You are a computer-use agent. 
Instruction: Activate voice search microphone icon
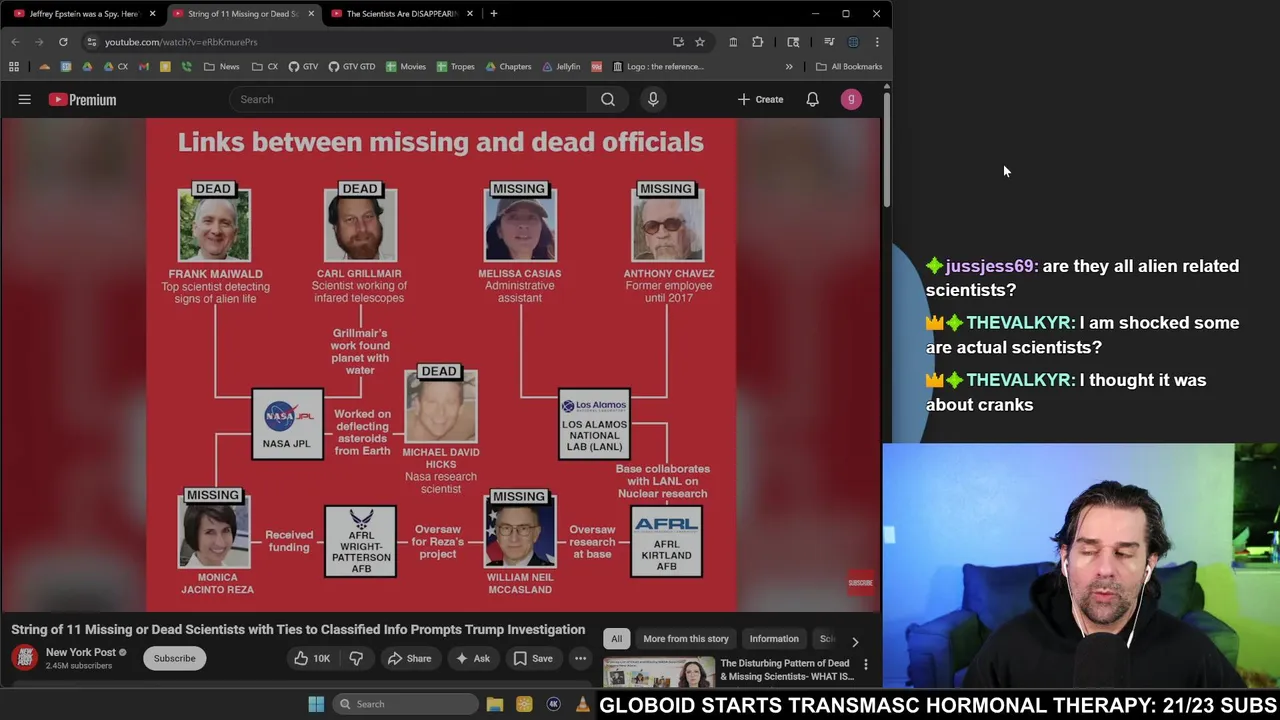(x=653, y=99)
